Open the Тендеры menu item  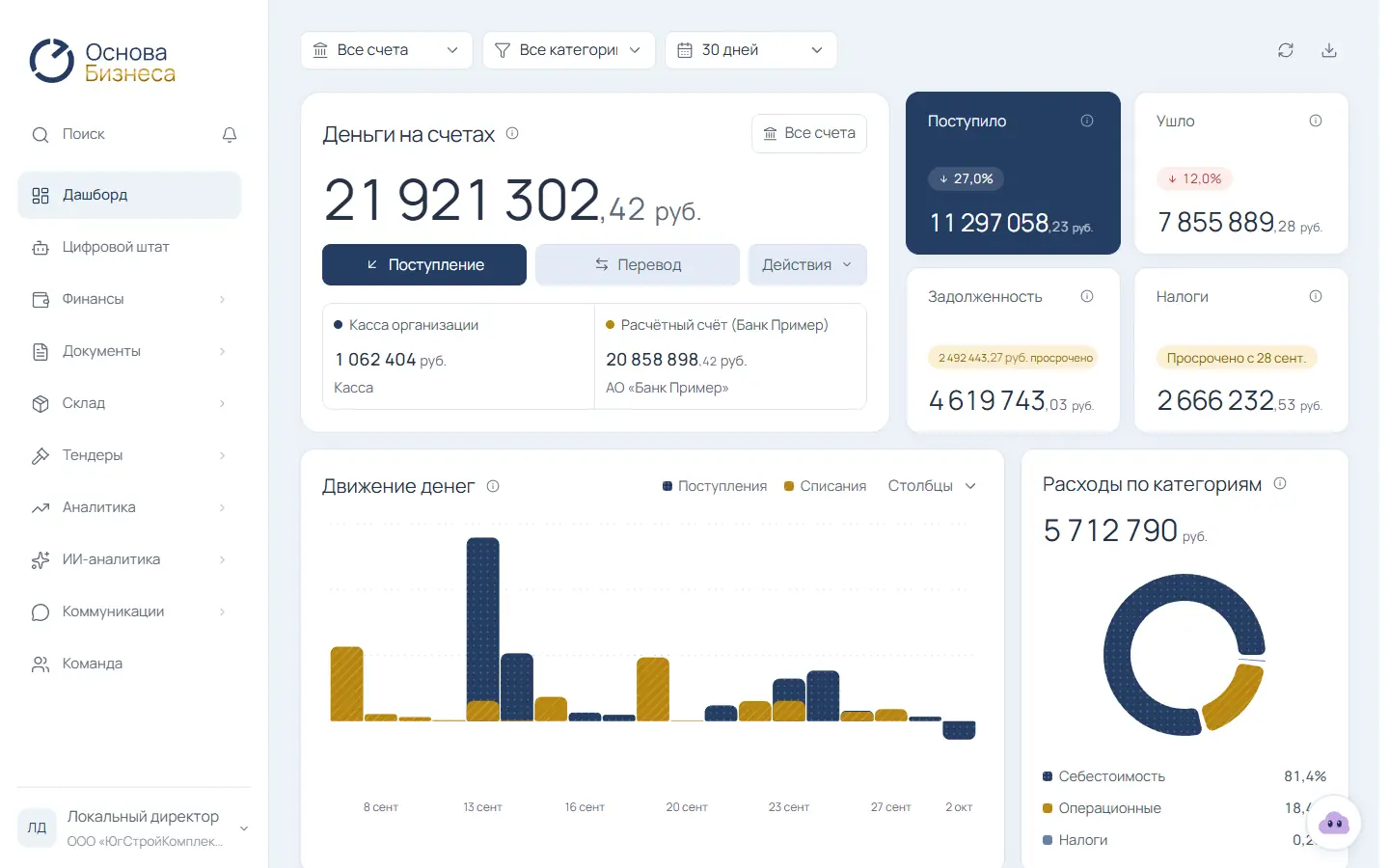pos(129,455)
